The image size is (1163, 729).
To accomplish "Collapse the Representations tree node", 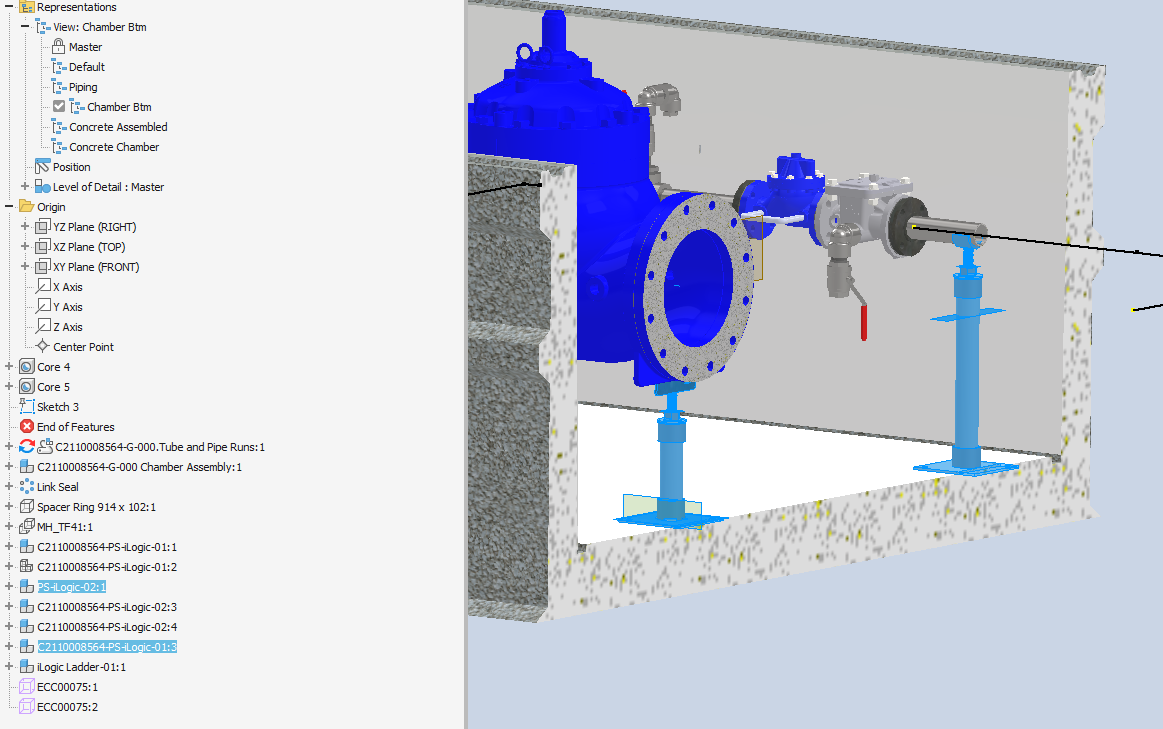I will pyautogui.click(x=7, y=6).
